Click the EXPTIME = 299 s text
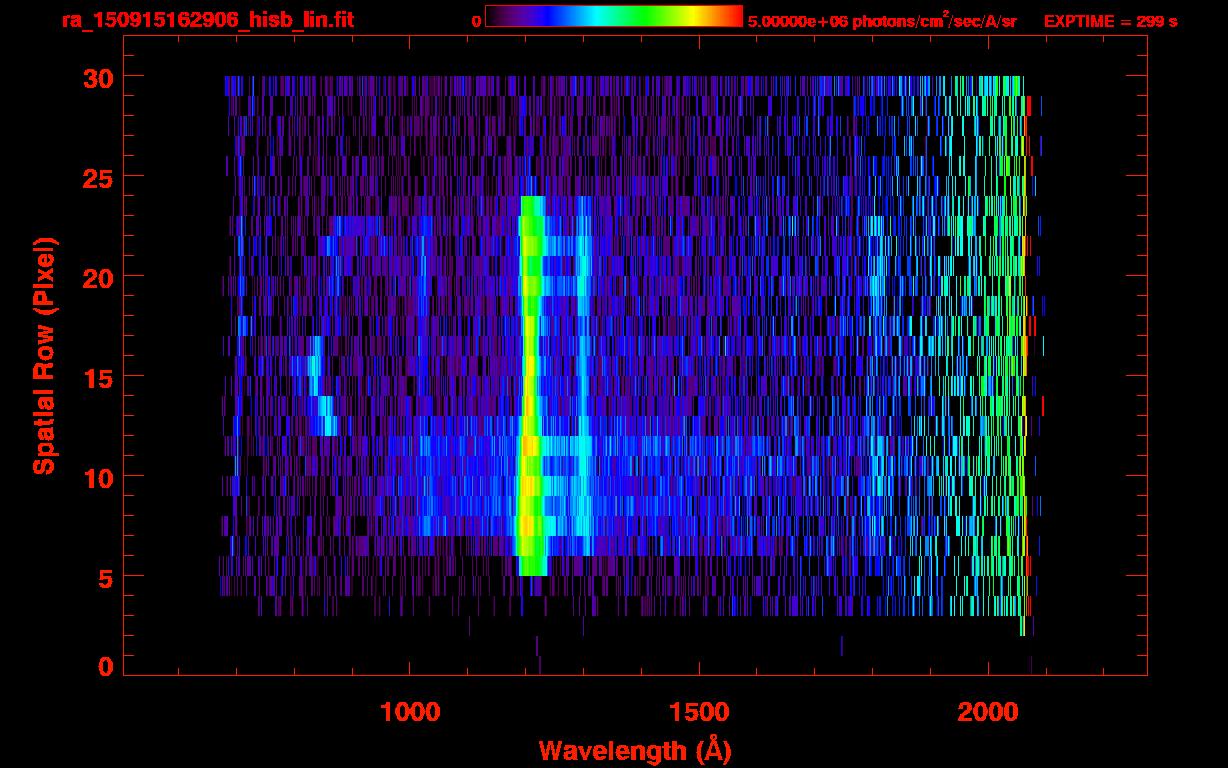Screen dimensions: 1228x768 click(x=1110, y=21)
